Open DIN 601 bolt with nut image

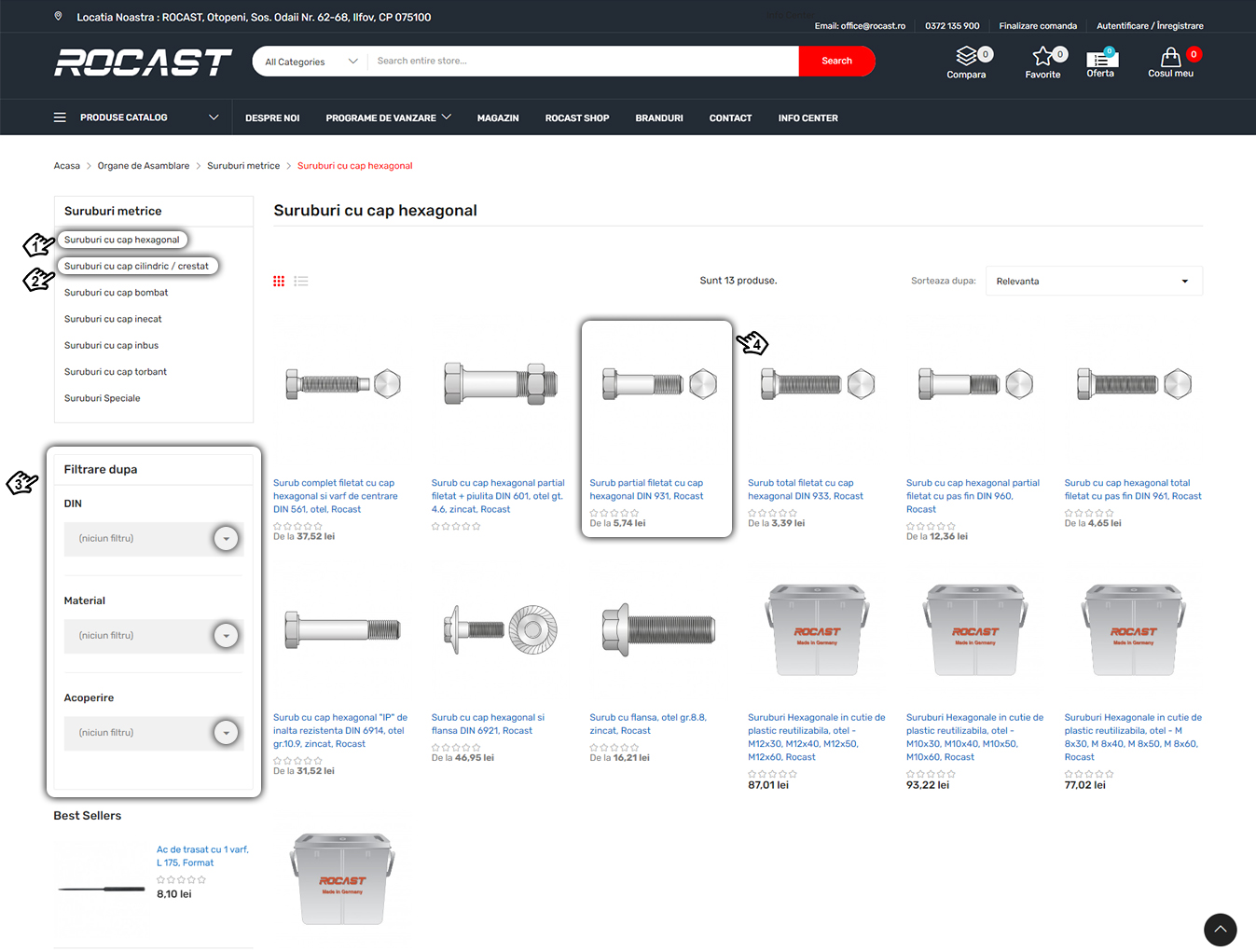(501, 383)
